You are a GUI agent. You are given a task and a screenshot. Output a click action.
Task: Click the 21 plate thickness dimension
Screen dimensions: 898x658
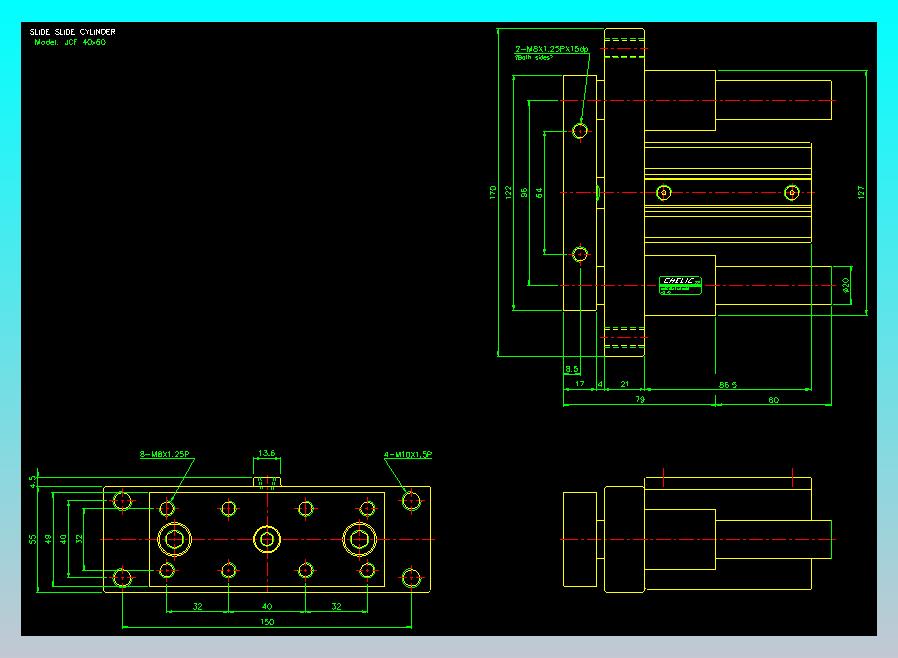point(624,384)
